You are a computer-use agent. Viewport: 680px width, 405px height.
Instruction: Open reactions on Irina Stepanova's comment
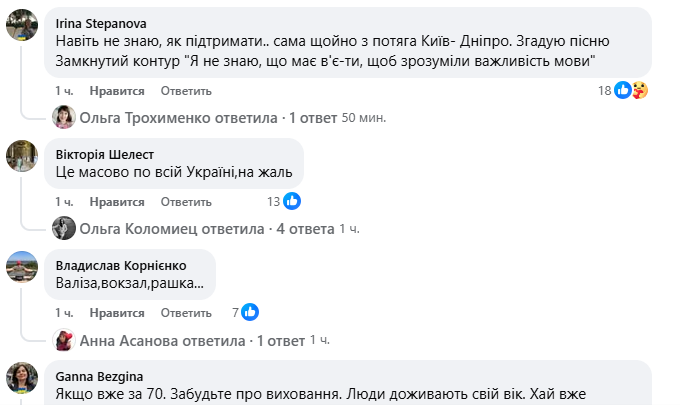pyautogui.click(x=630, y=90)
